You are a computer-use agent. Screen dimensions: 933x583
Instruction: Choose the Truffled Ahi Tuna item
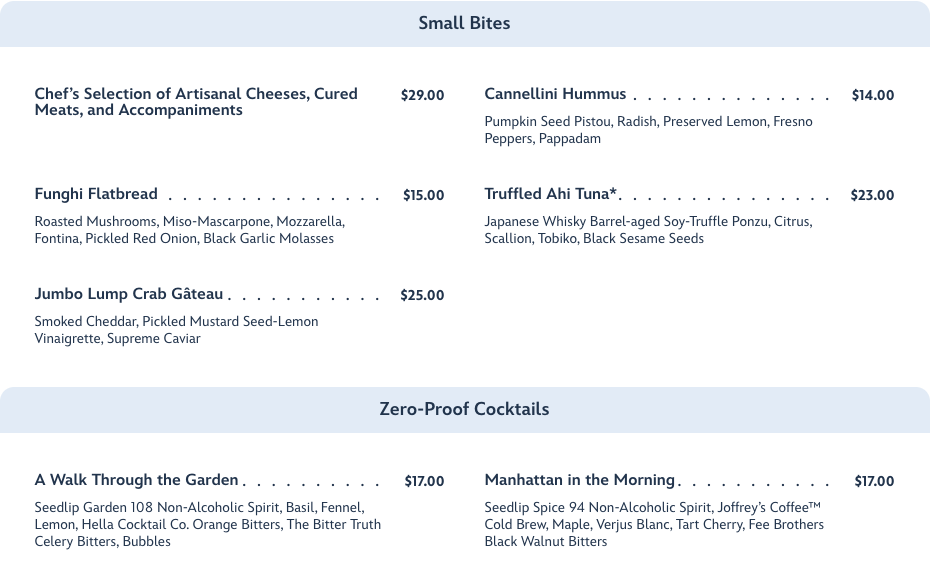click(551, 194)
